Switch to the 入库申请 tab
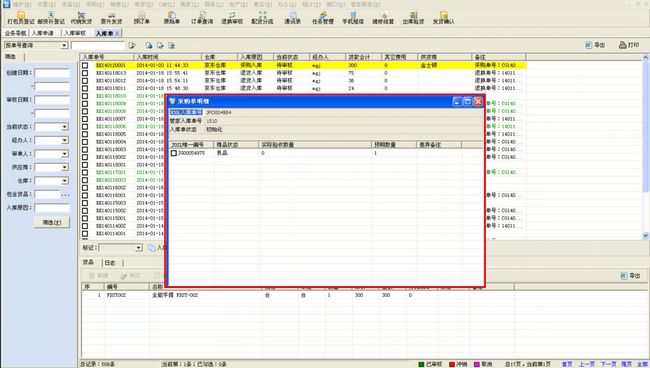Screen dimensions: 650x368 [x=43, y=33]
